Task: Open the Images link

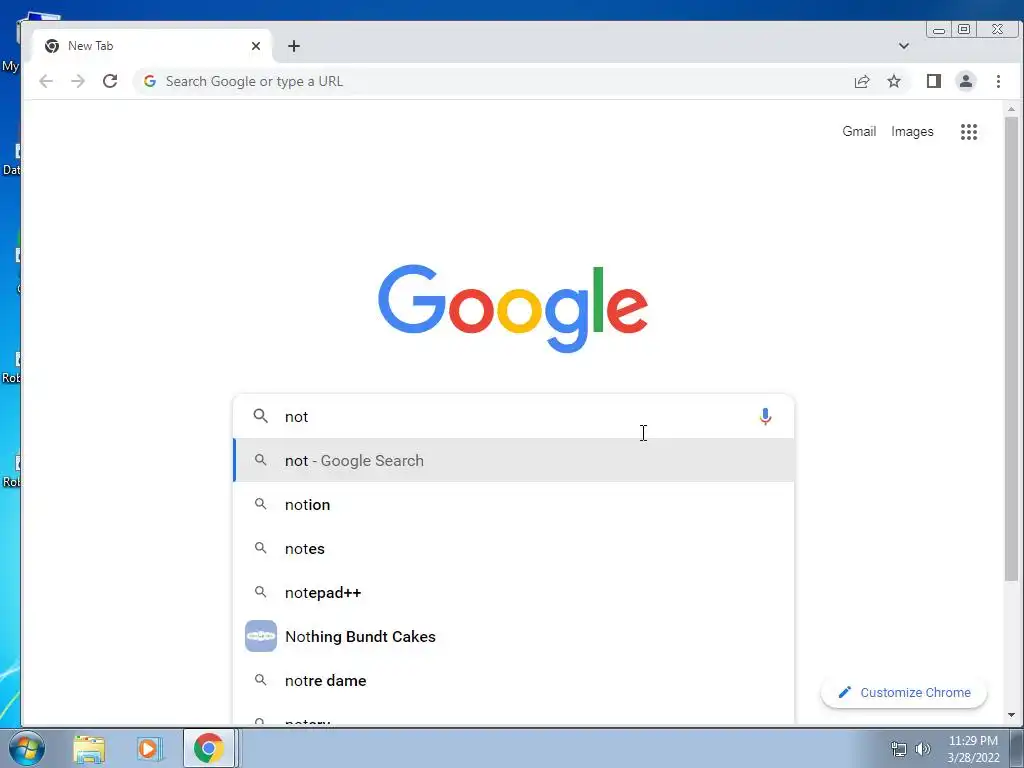Action: click(x=912, y=131)
